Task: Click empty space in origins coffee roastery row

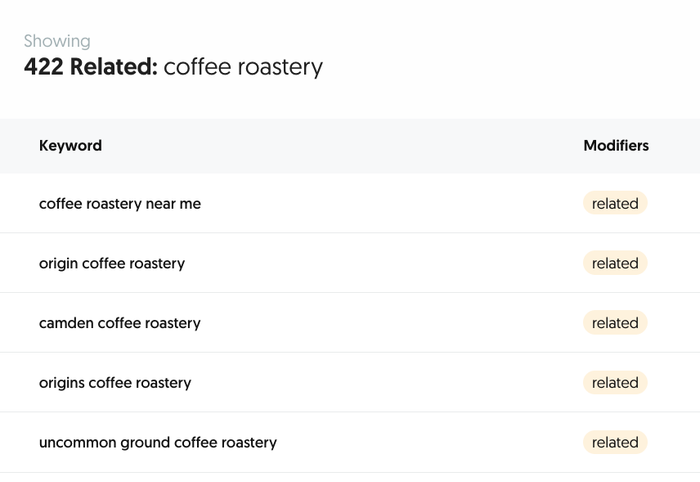Action: click(x=384, y=382)
